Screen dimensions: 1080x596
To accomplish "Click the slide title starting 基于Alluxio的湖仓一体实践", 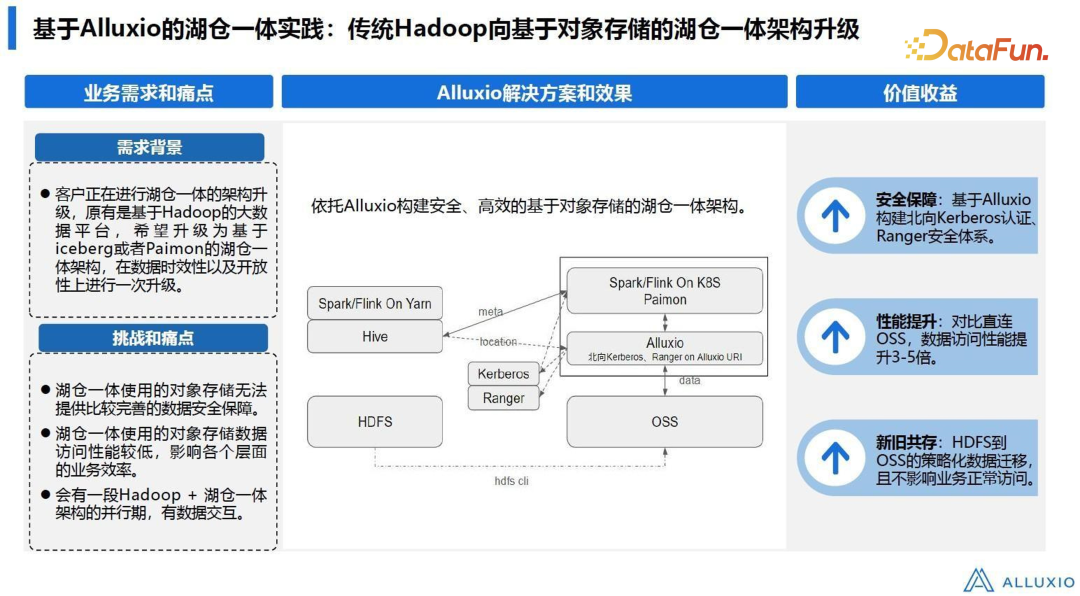I will point(446,30).
